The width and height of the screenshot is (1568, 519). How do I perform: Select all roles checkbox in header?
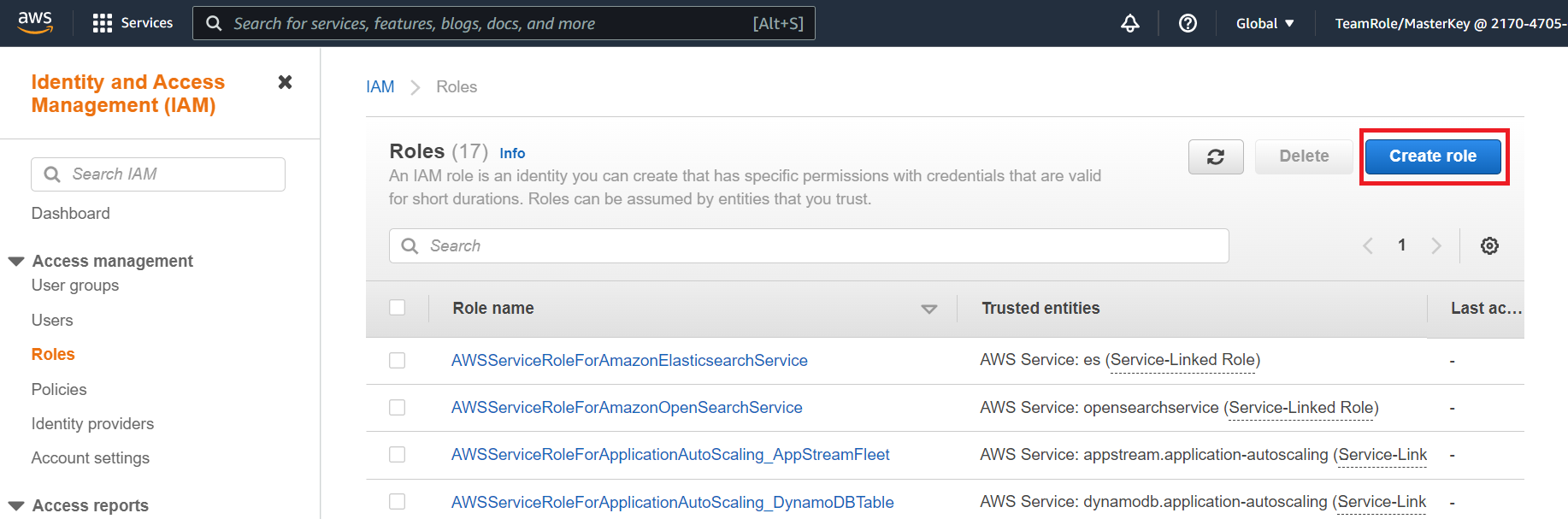click(398, 308)
